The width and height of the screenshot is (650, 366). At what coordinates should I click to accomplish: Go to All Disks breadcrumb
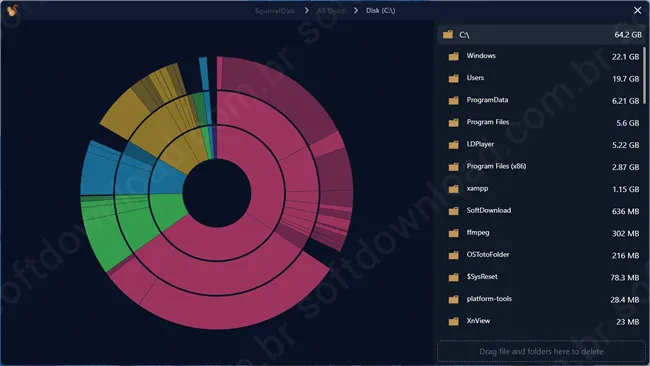(x=331, y=11)
